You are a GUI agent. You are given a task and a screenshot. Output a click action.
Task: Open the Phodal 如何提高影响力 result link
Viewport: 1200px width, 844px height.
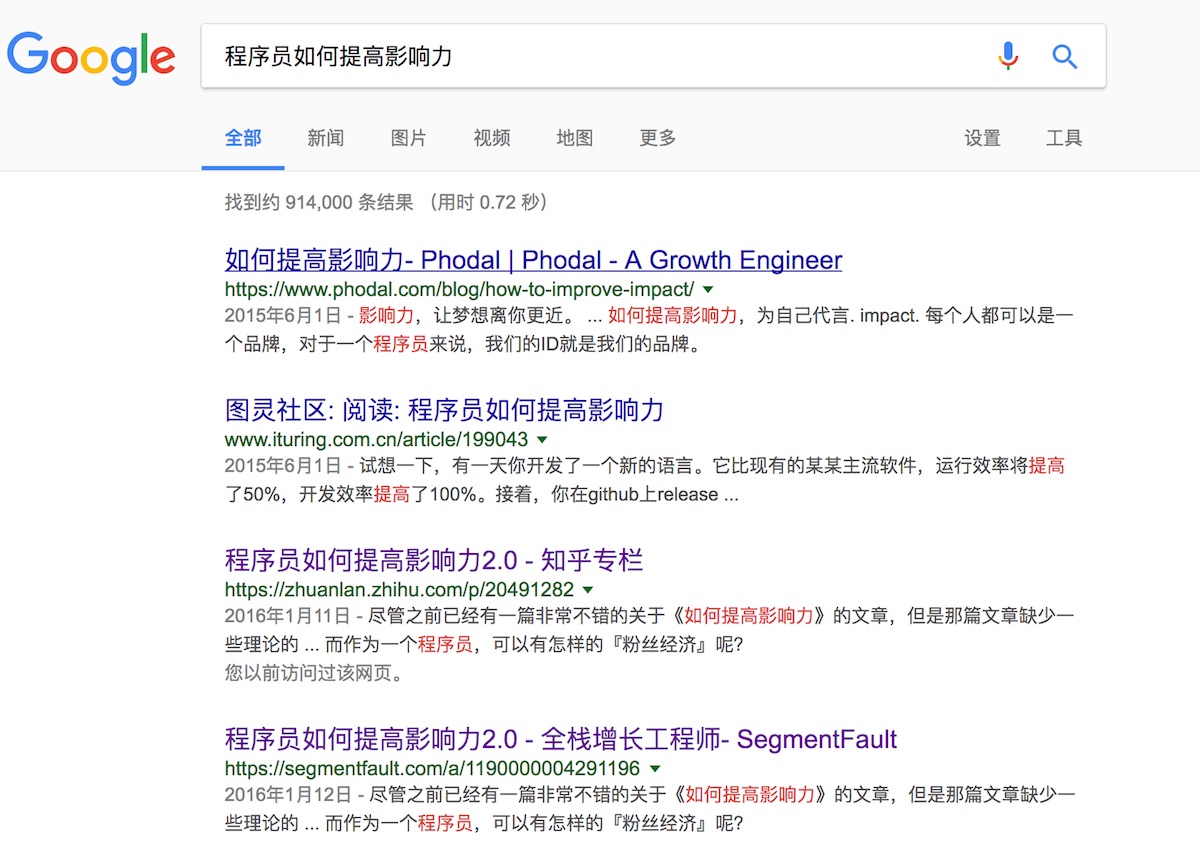[533, 260]
